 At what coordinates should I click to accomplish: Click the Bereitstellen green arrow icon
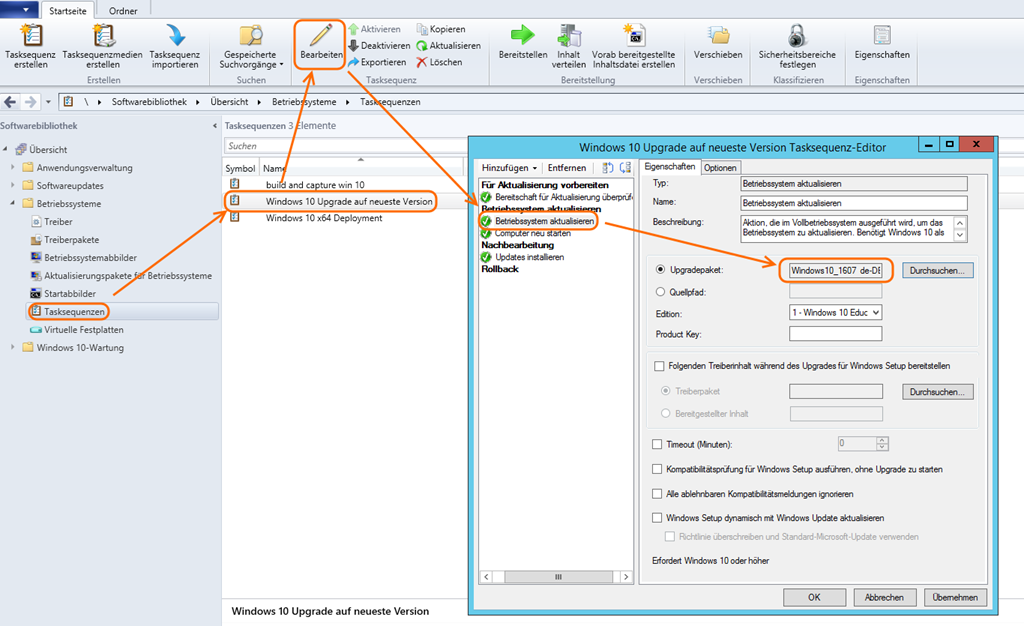coord(522,35)
